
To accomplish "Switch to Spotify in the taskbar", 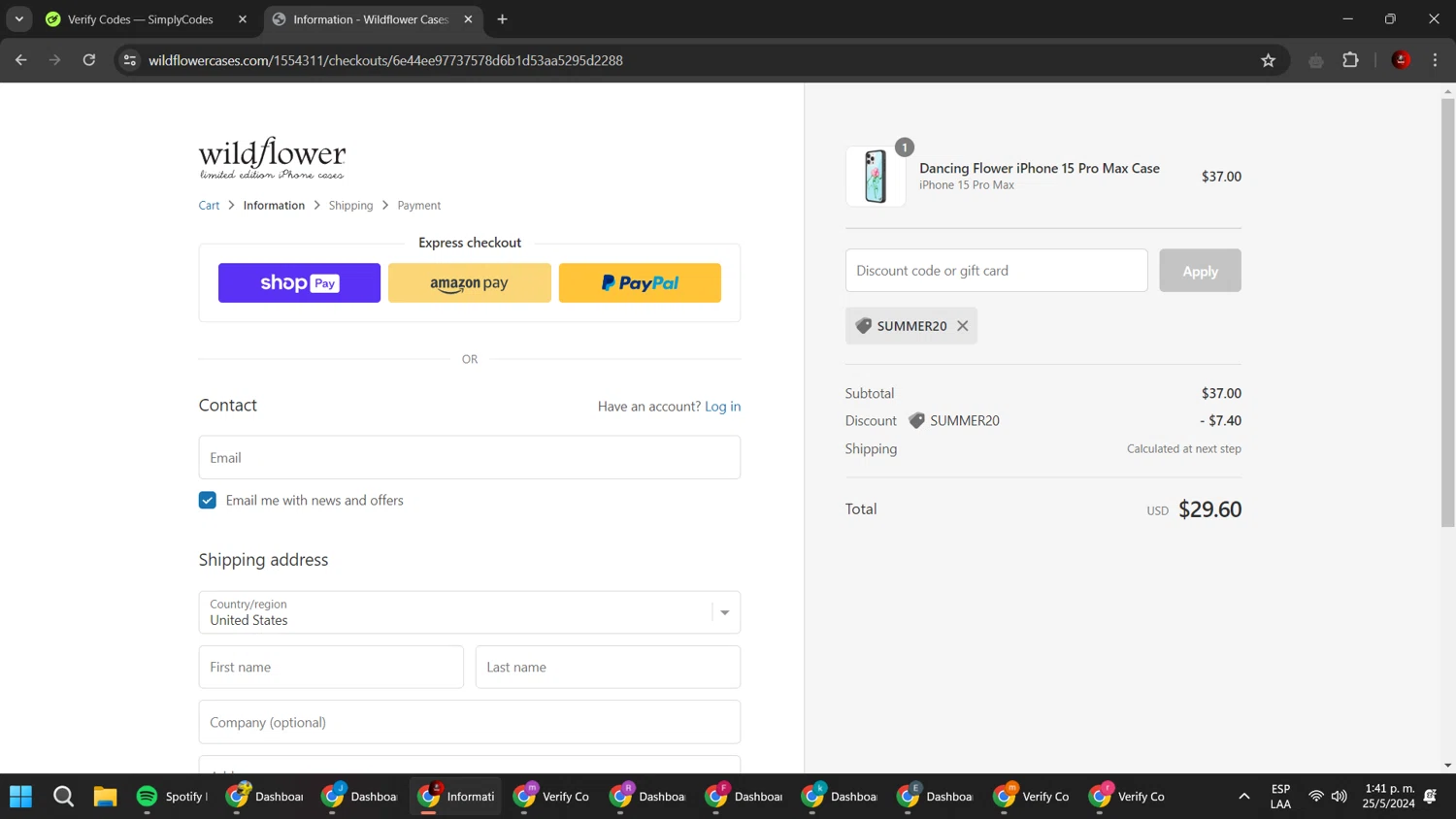I will tap(172, 797).
